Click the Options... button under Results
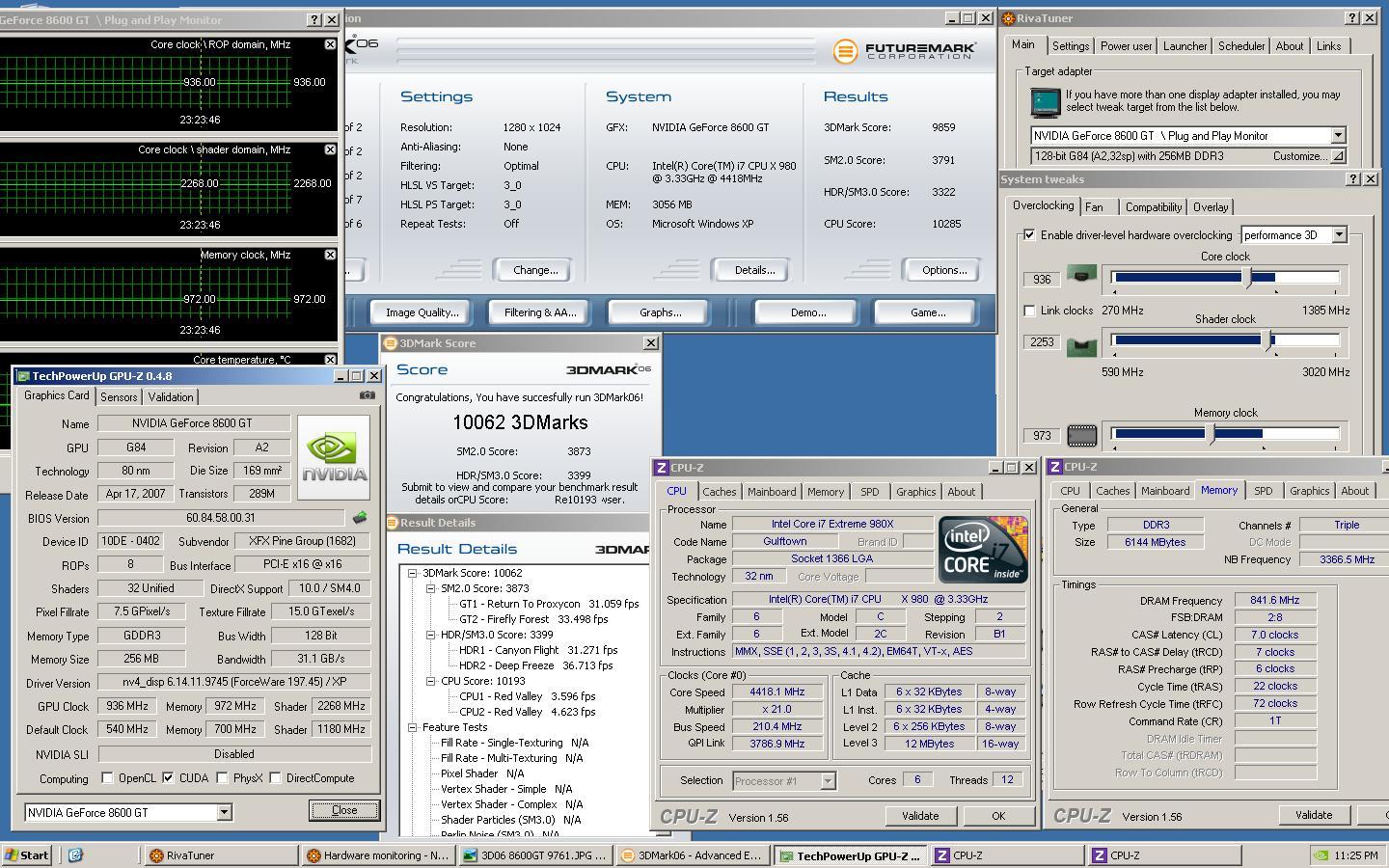1389x868 pixels. click(944, 270)
